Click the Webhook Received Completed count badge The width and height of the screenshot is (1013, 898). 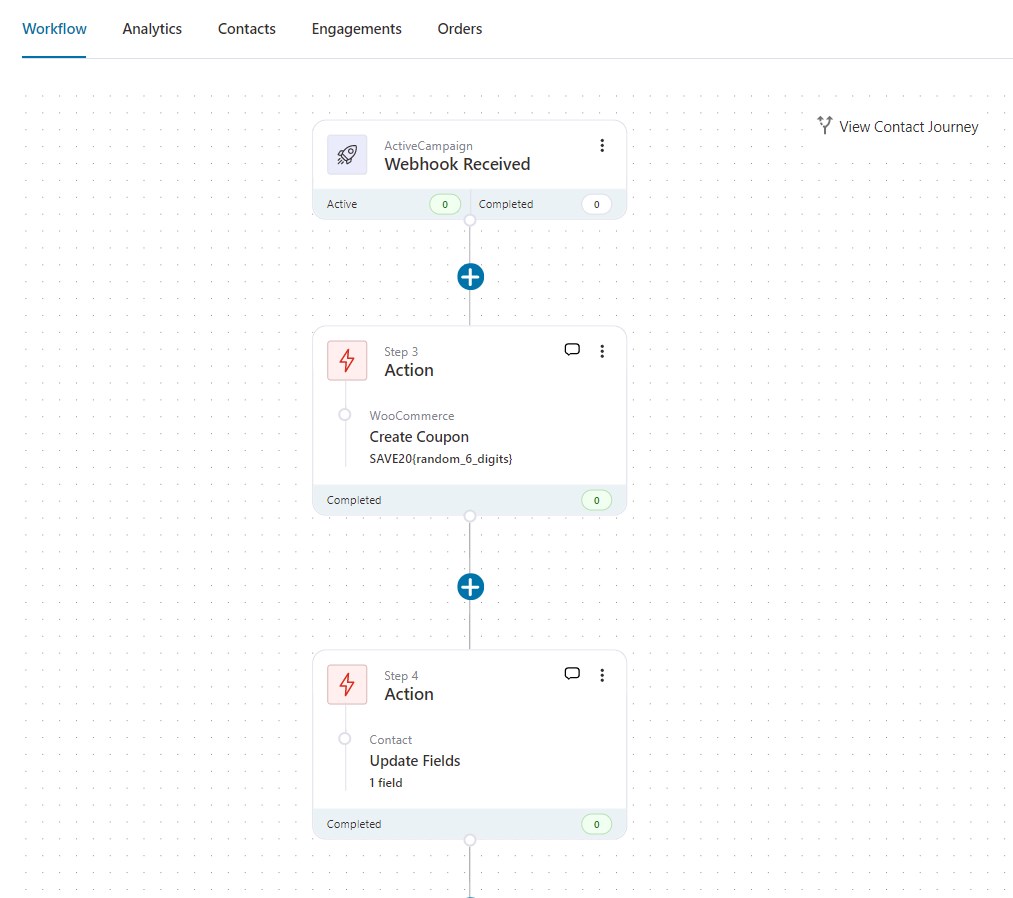click(596, 204)
